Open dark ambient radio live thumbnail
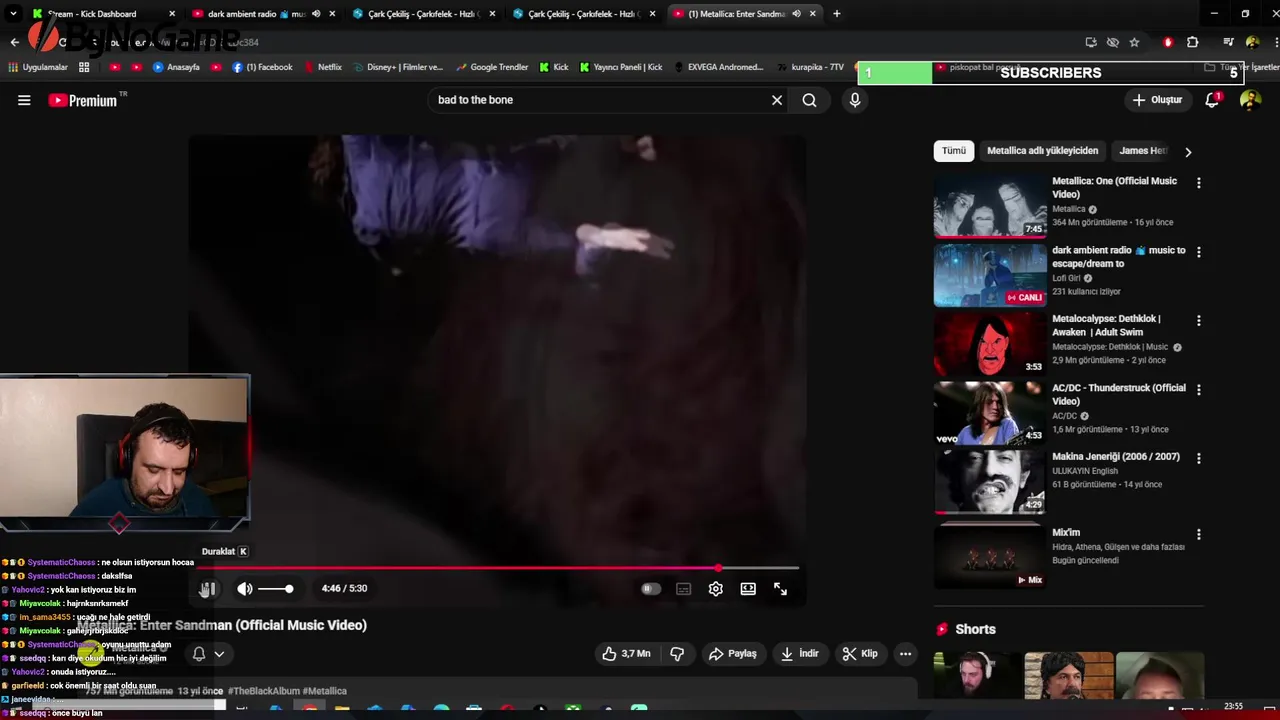The image size is (1280, 720). tap(990, 276)
